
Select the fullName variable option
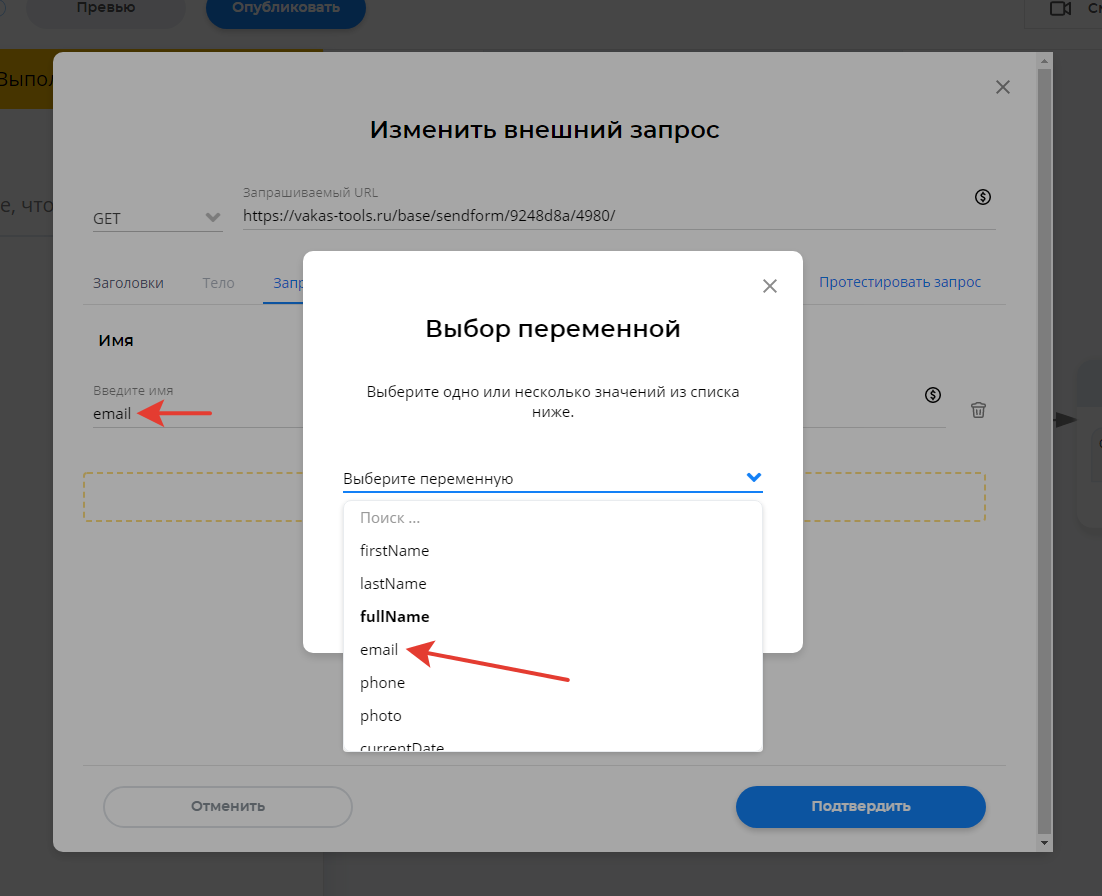point(394,617)
